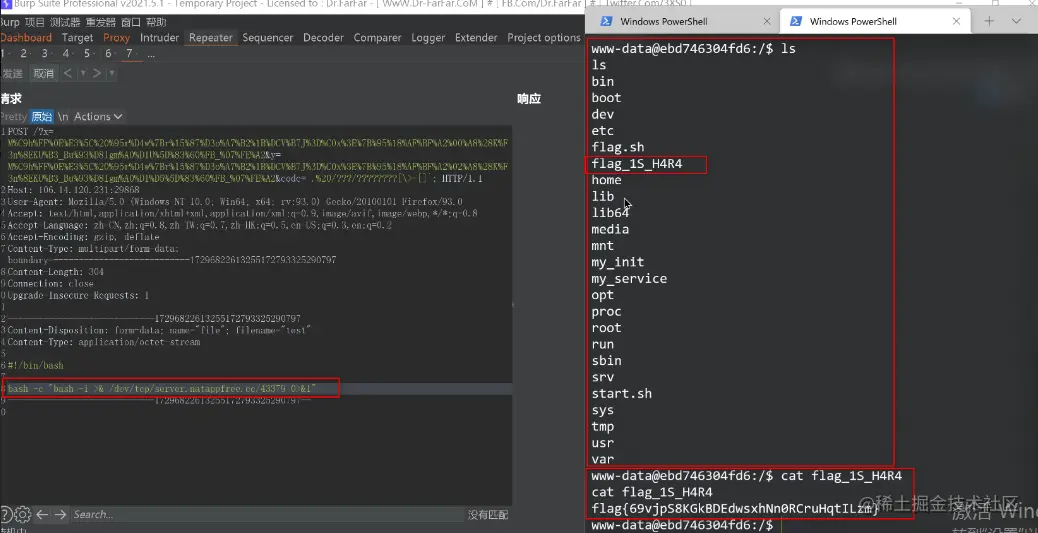Select the active second Windows PowerShell tab
Image resolution: width=1038 pixels, height=533 pixels.
click(x=875, y=21)
